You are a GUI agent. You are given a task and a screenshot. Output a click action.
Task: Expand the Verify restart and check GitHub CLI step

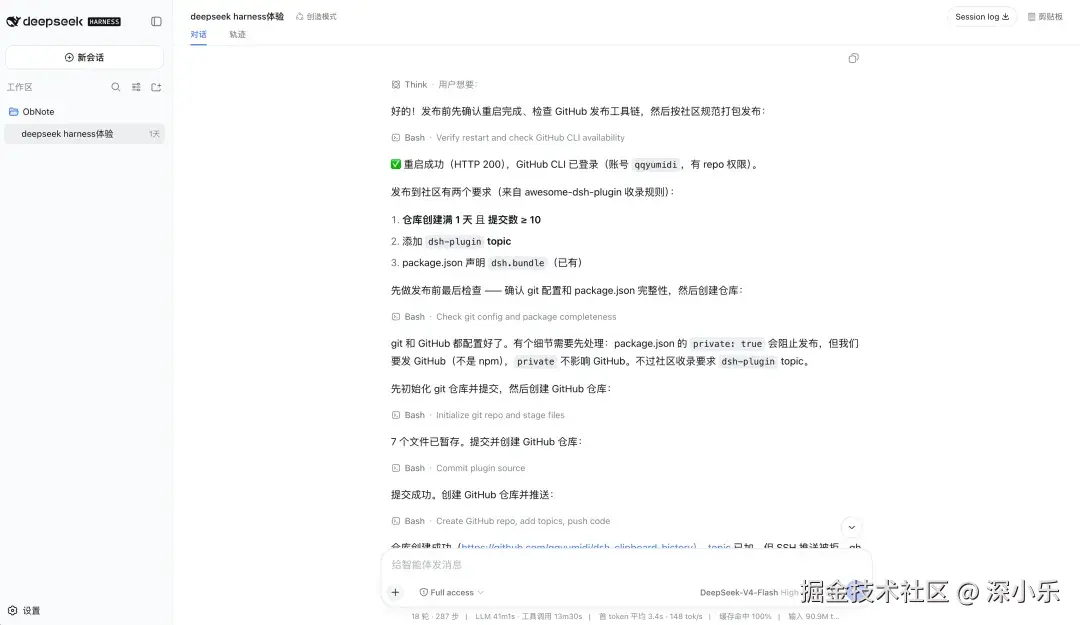coord(508,138)
